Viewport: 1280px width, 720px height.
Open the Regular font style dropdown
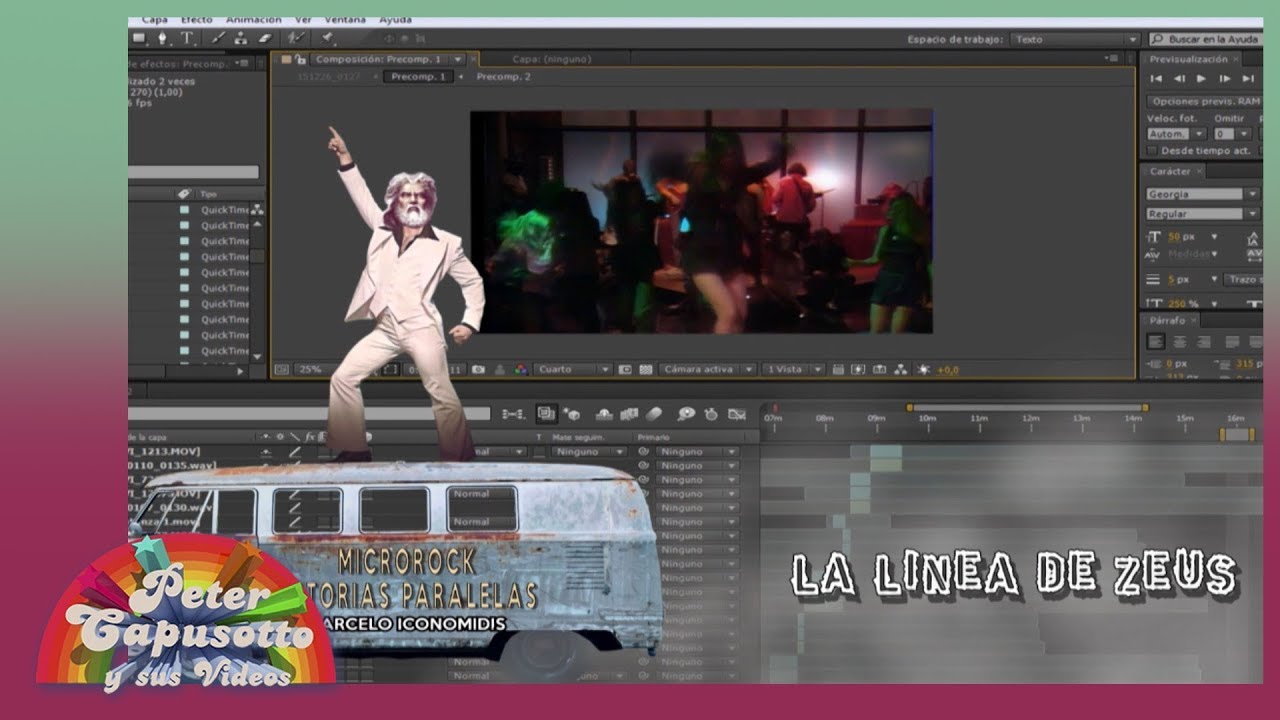click(x=1203, y=214)
